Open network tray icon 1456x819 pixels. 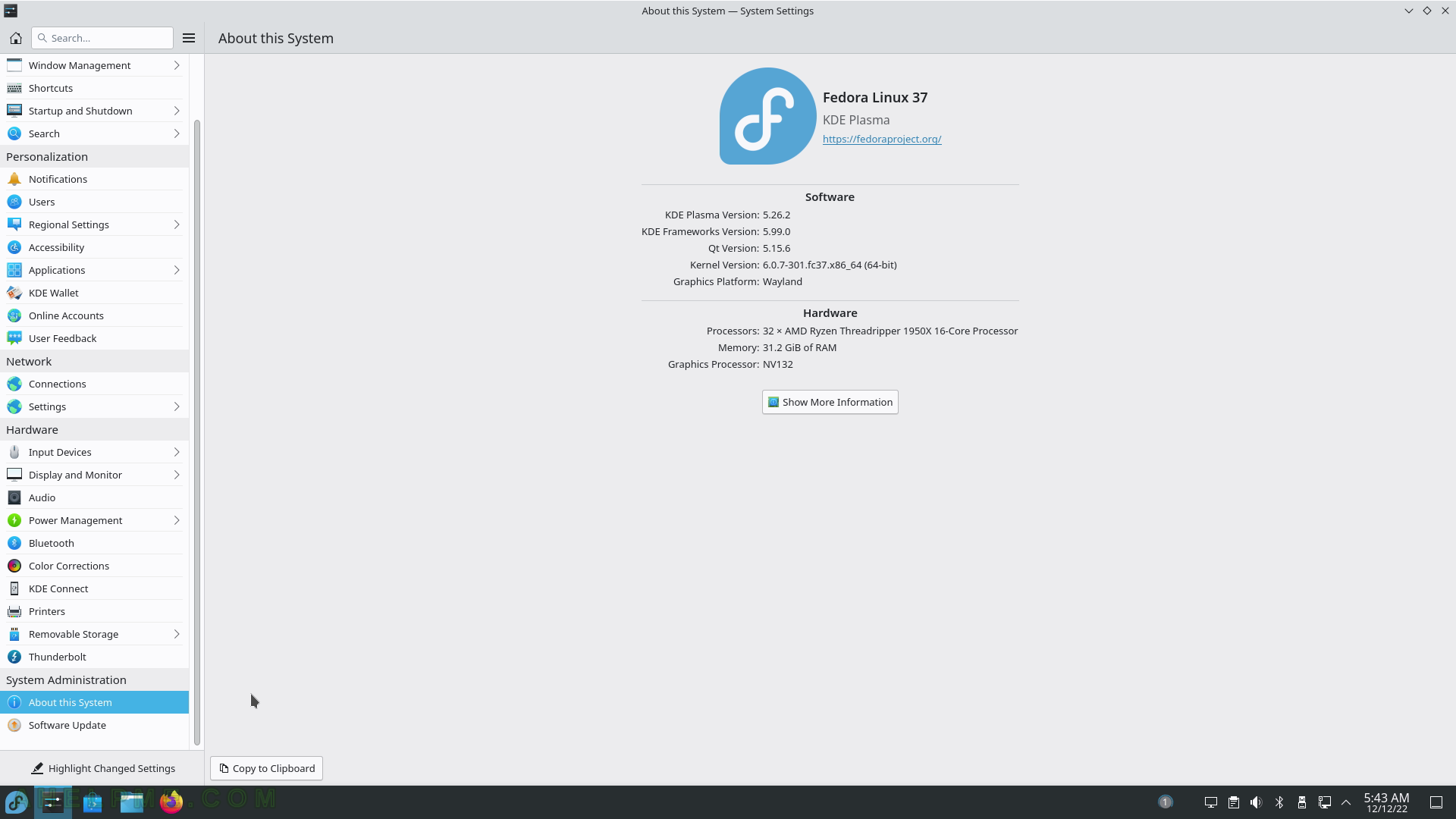pos(1325,802)
